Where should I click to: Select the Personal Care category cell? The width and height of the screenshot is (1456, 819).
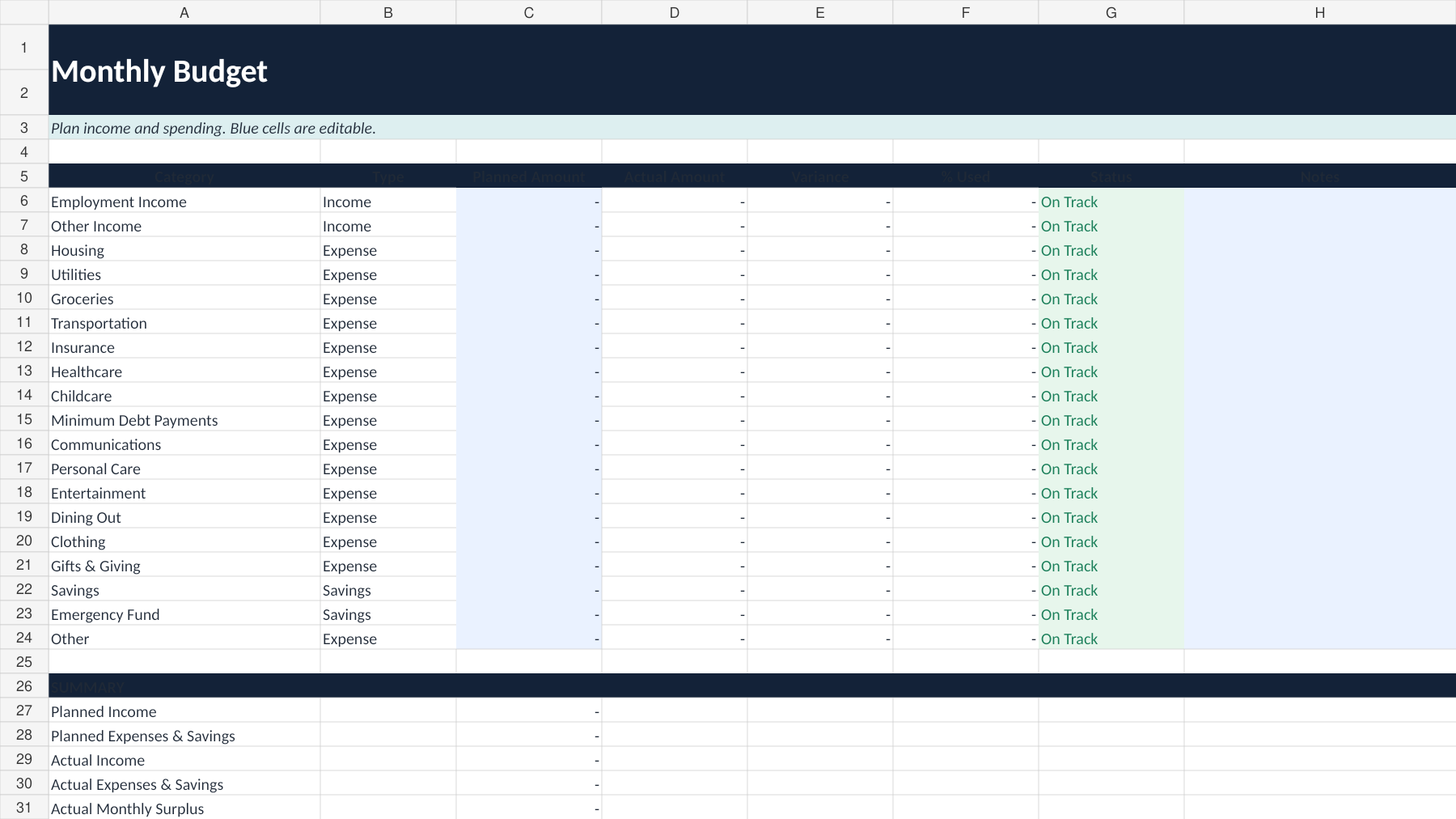click(184, 468)
